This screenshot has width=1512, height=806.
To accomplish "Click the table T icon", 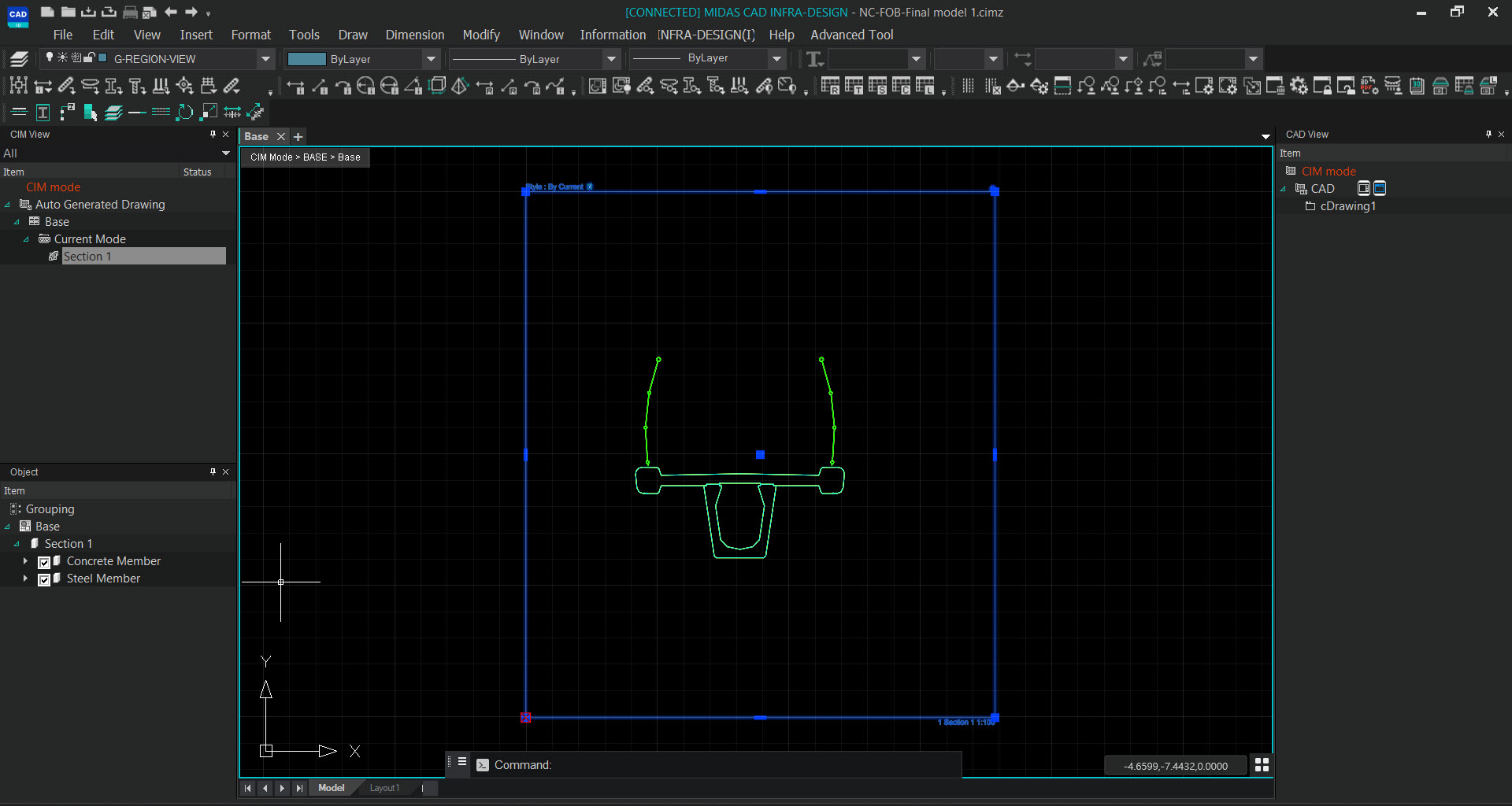I will pos(854,86).
